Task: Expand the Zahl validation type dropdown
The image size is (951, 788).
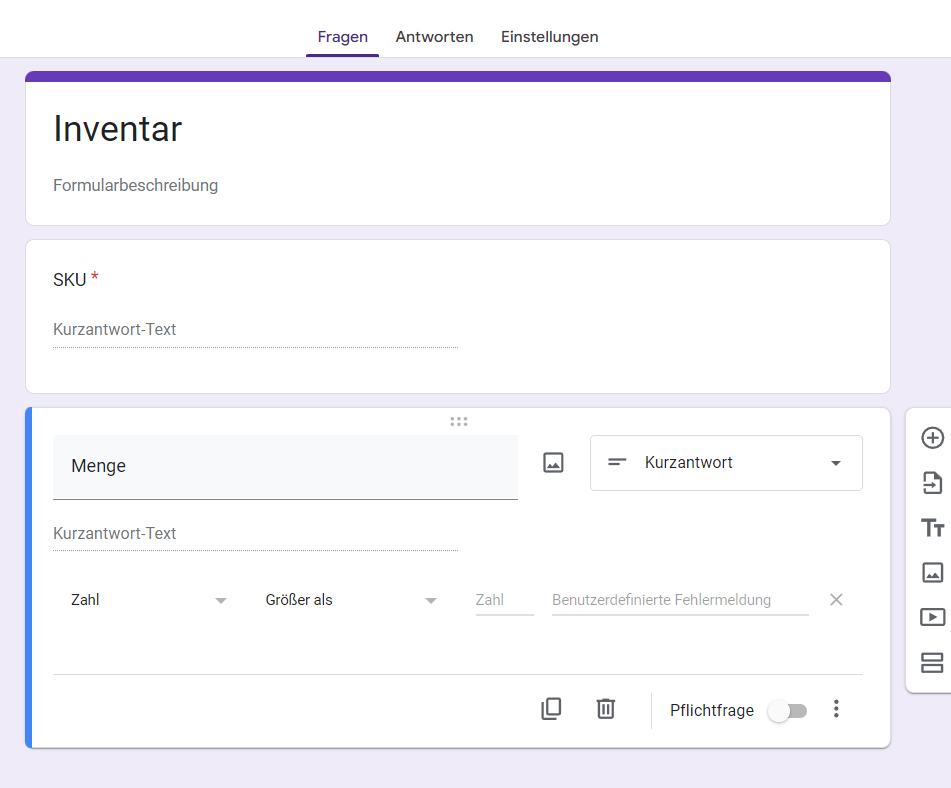Action: (x=149, y=600)
